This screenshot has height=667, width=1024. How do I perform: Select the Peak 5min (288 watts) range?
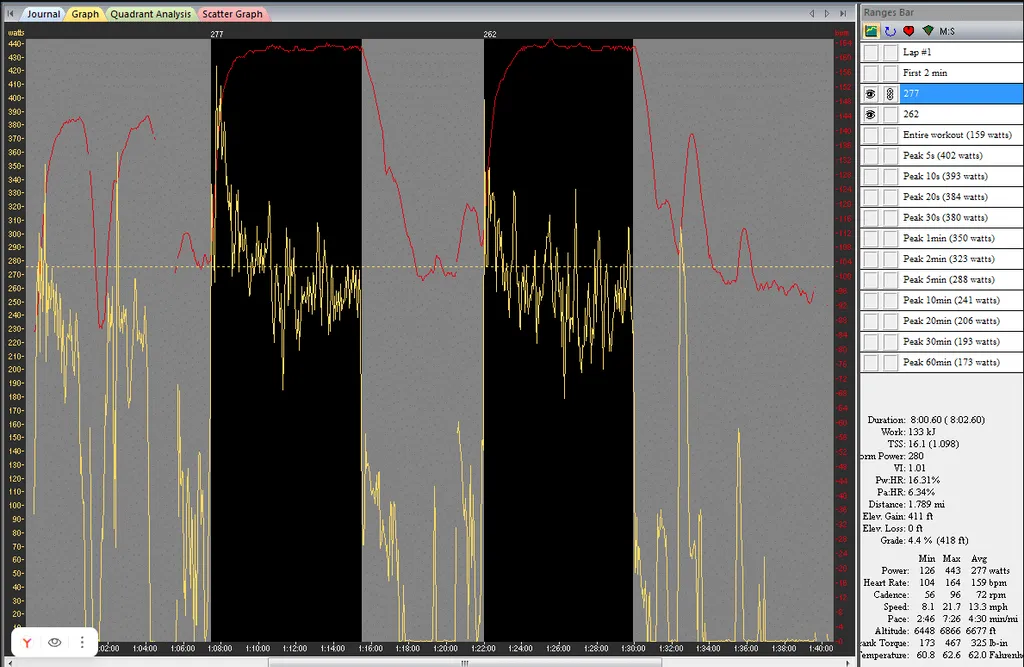pos(948,280)
